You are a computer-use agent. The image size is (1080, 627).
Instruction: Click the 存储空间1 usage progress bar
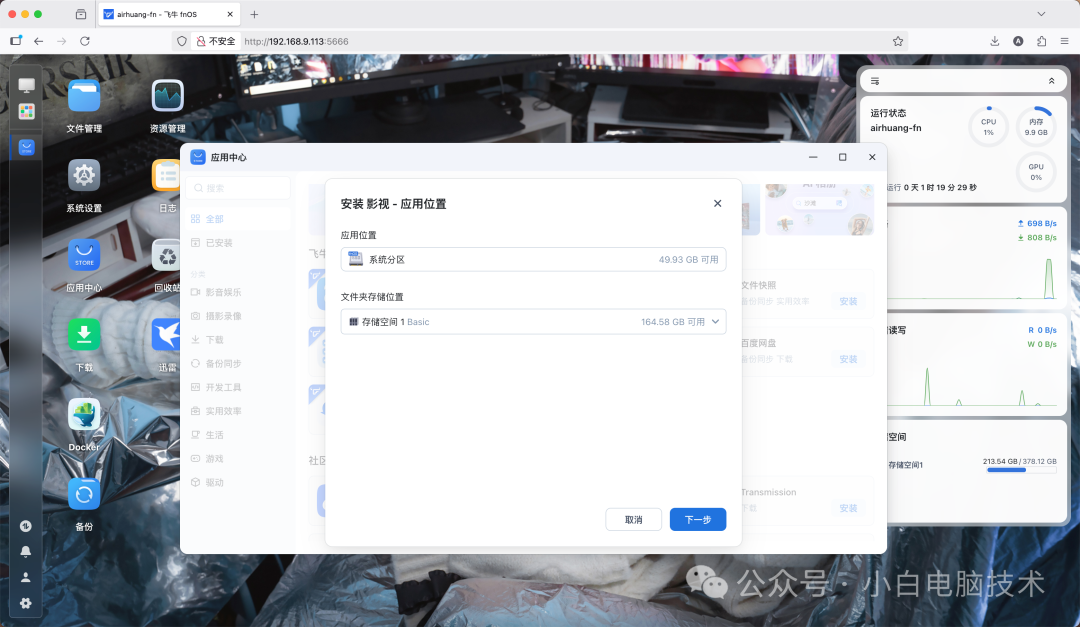(1021, 470)
